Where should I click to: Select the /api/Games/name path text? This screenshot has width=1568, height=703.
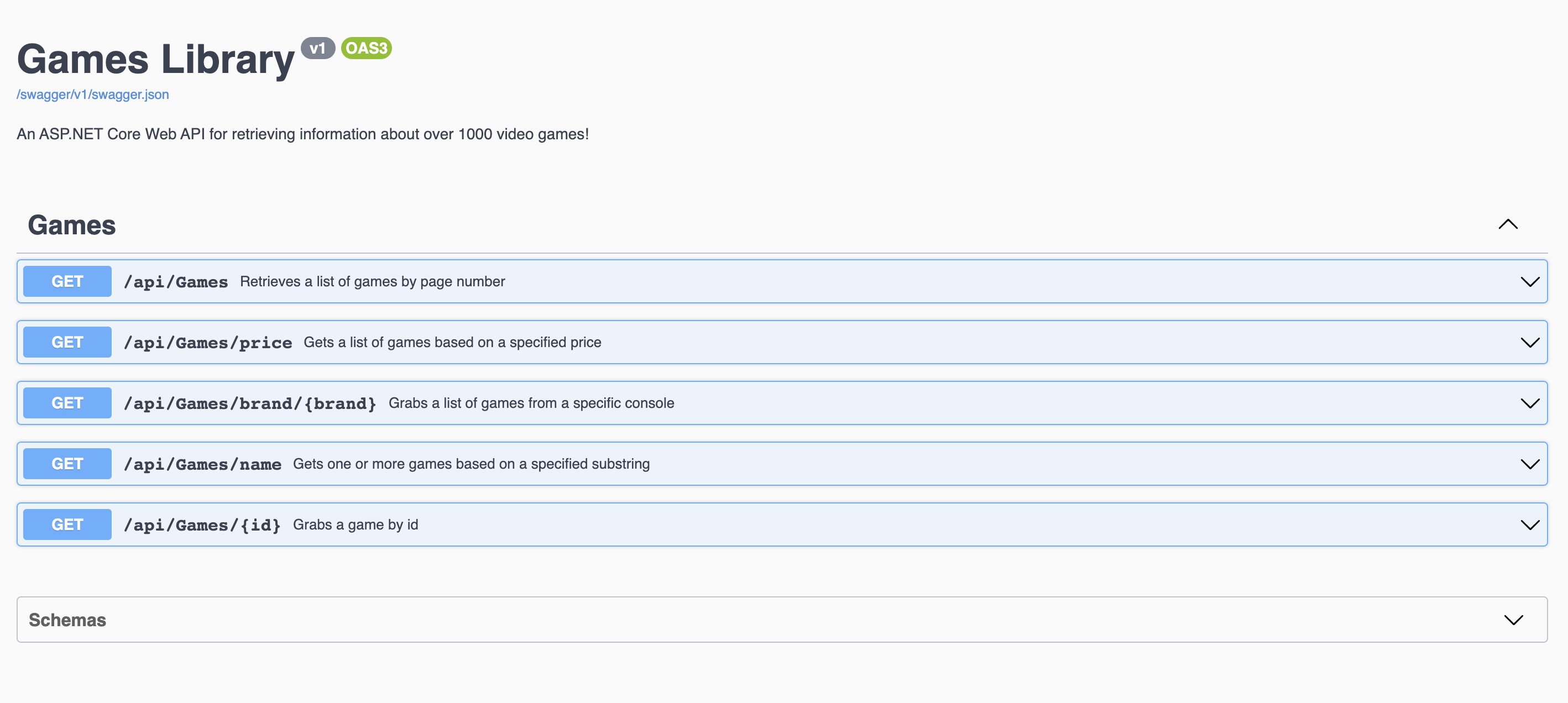coord(202,463)
